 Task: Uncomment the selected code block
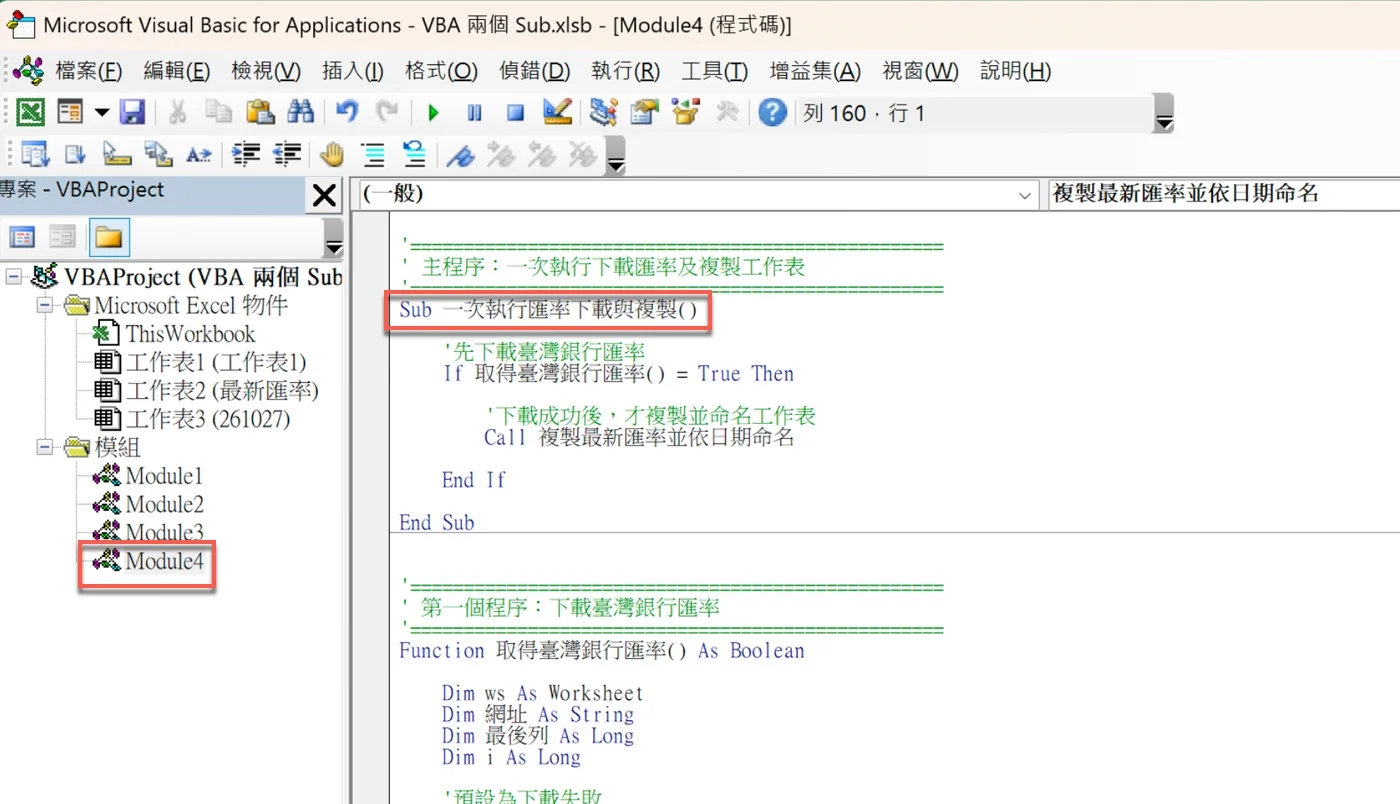415,154
